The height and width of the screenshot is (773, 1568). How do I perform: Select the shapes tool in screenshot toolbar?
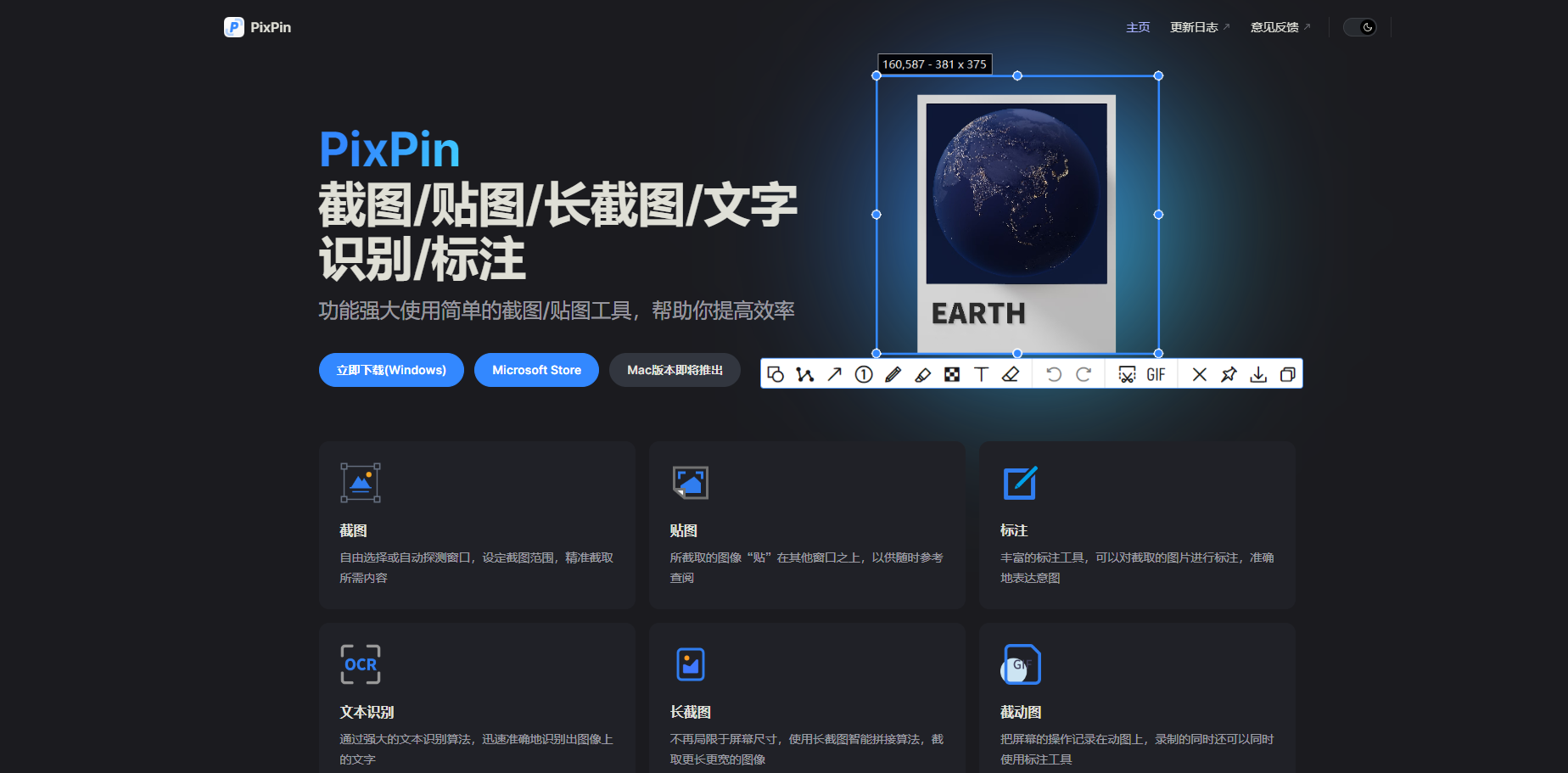(x=776, y=374)
